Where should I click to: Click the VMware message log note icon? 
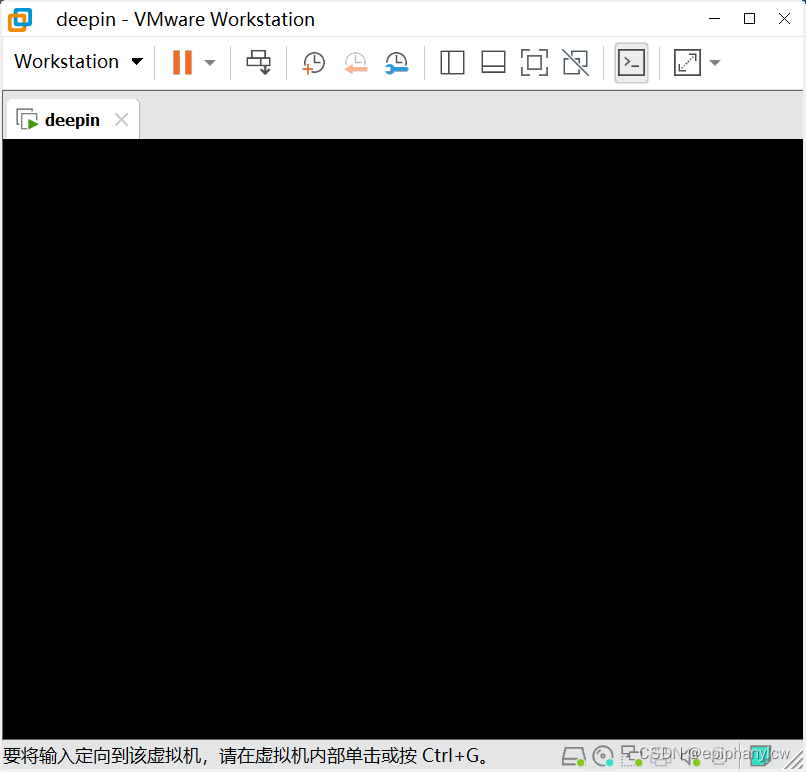(x=763, y=756)
